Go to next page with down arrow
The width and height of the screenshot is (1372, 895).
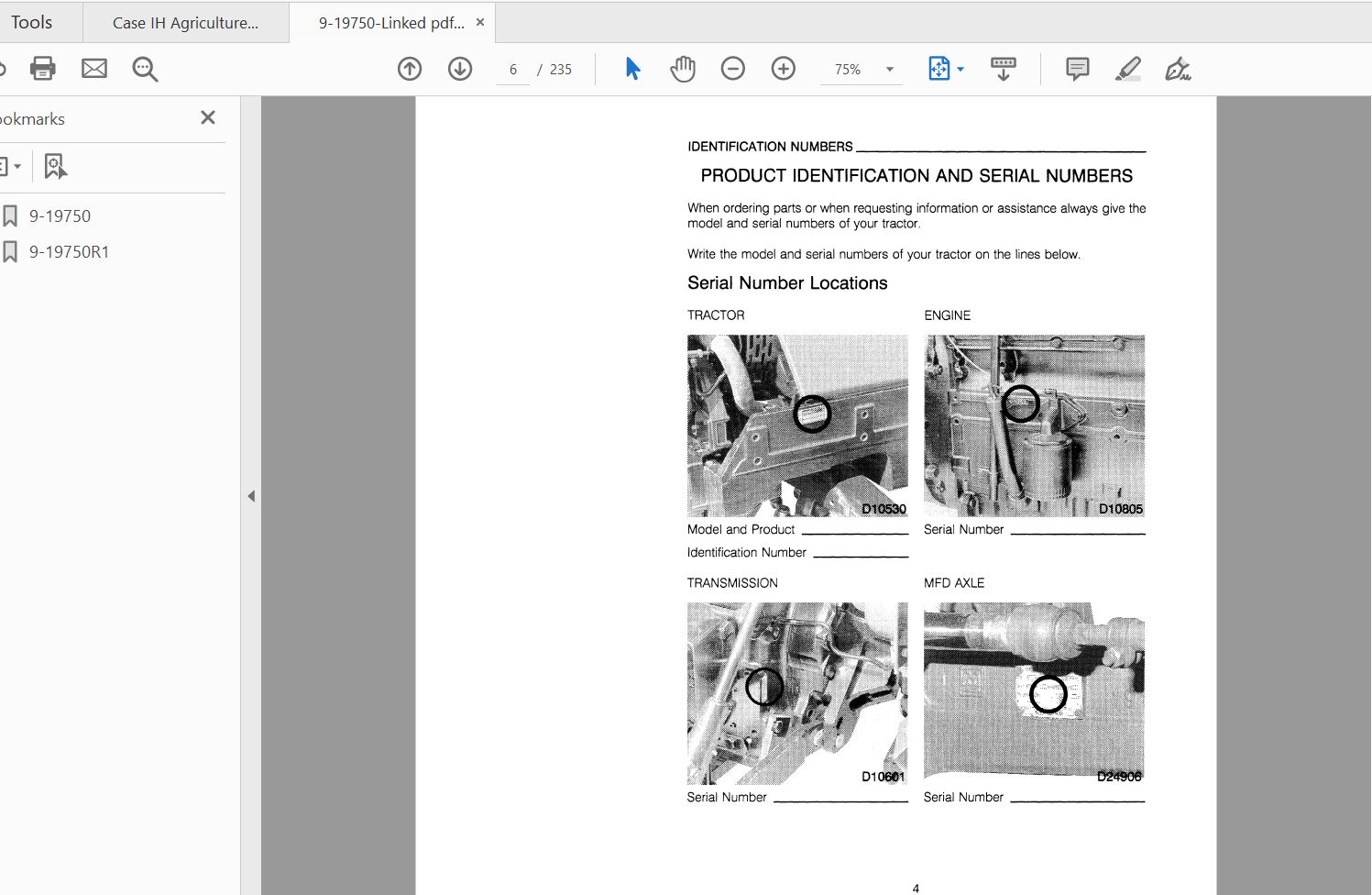[460, 69]
